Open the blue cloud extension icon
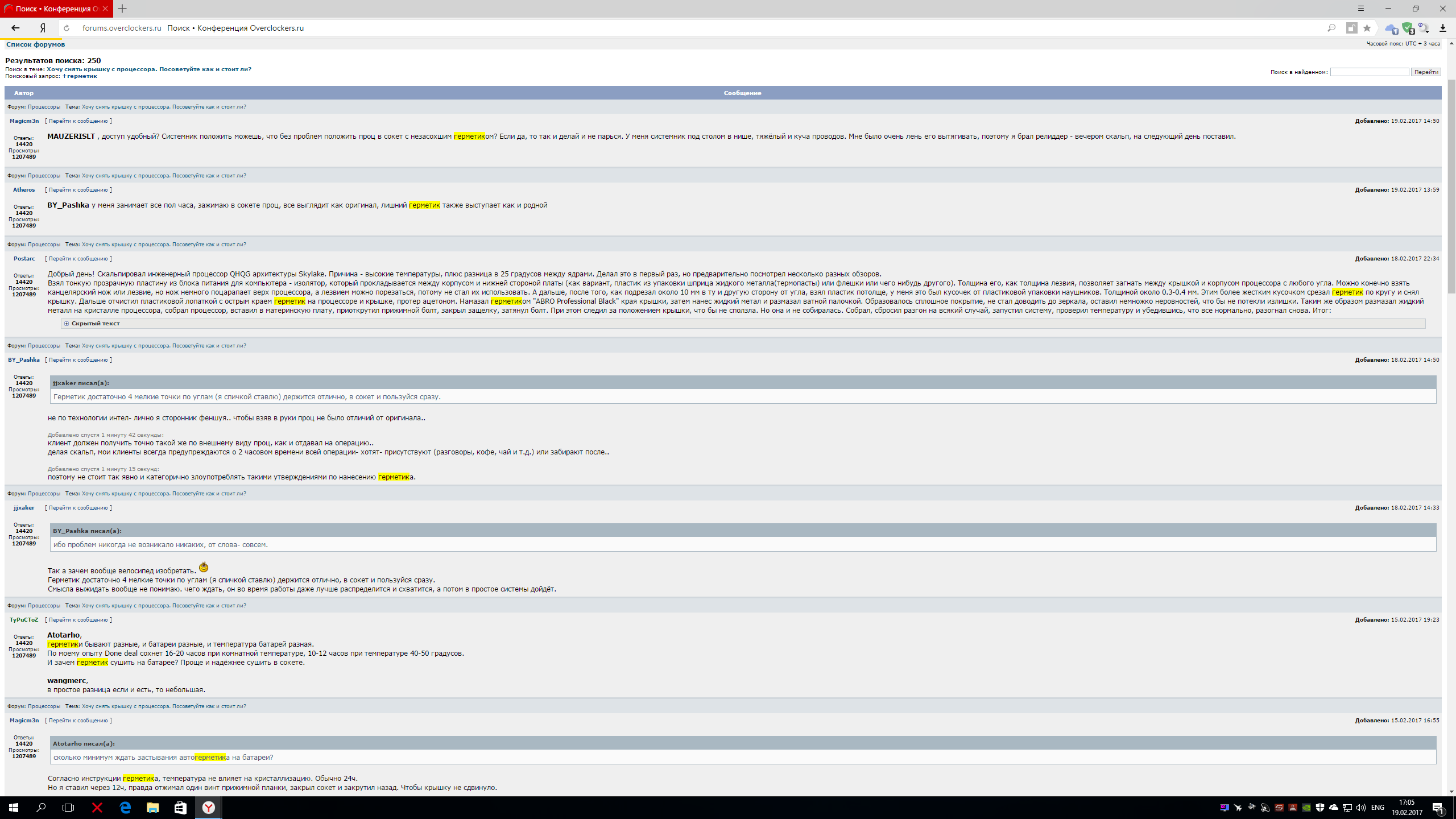This screenshot has width=1456, height=819. click(x=1390, y=28)
